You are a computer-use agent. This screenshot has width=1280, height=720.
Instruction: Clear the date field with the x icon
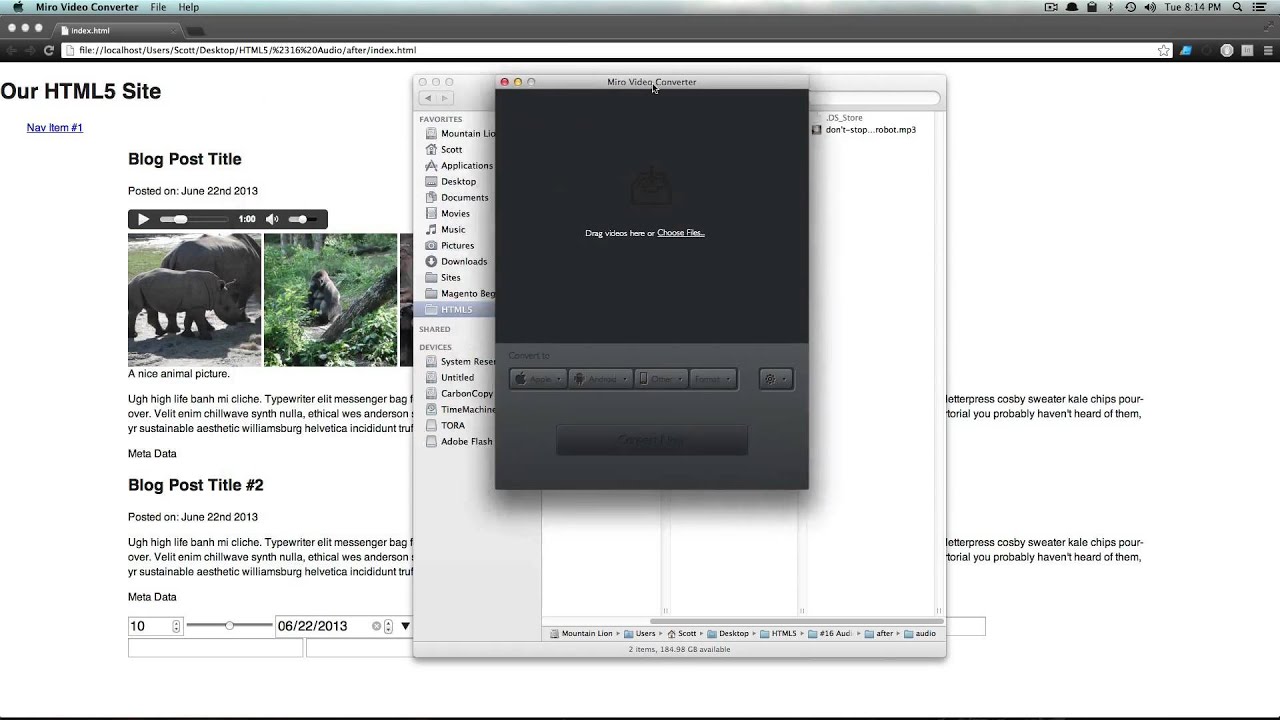[x=376, y=626]
